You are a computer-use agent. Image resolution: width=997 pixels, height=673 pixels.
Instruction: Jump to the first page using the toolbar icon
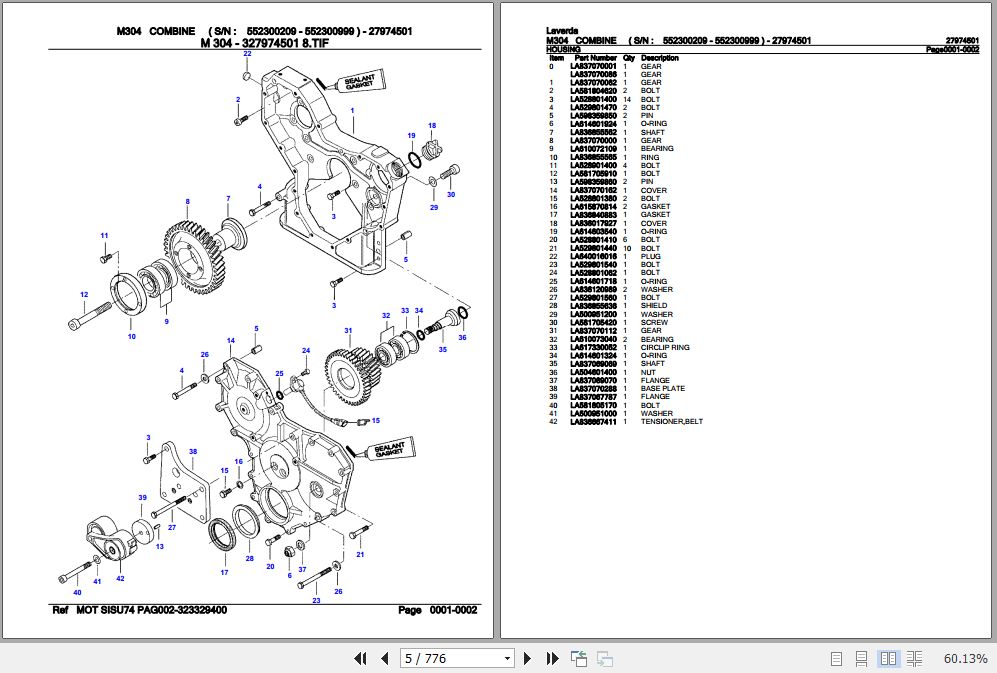coord(360,658)
